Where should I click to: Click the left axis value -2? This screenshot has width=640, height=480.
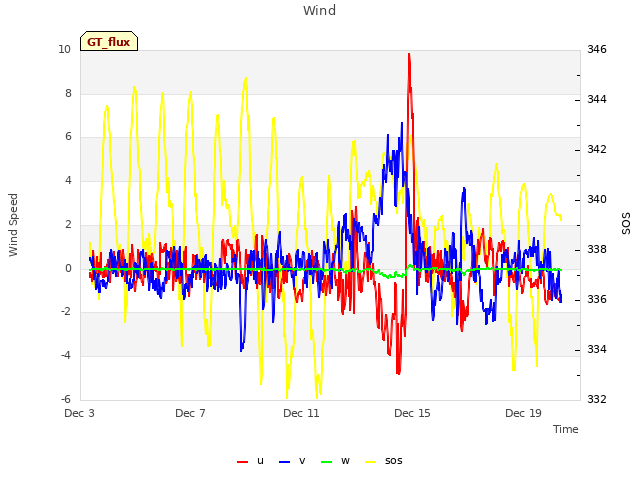pos(66,312)
